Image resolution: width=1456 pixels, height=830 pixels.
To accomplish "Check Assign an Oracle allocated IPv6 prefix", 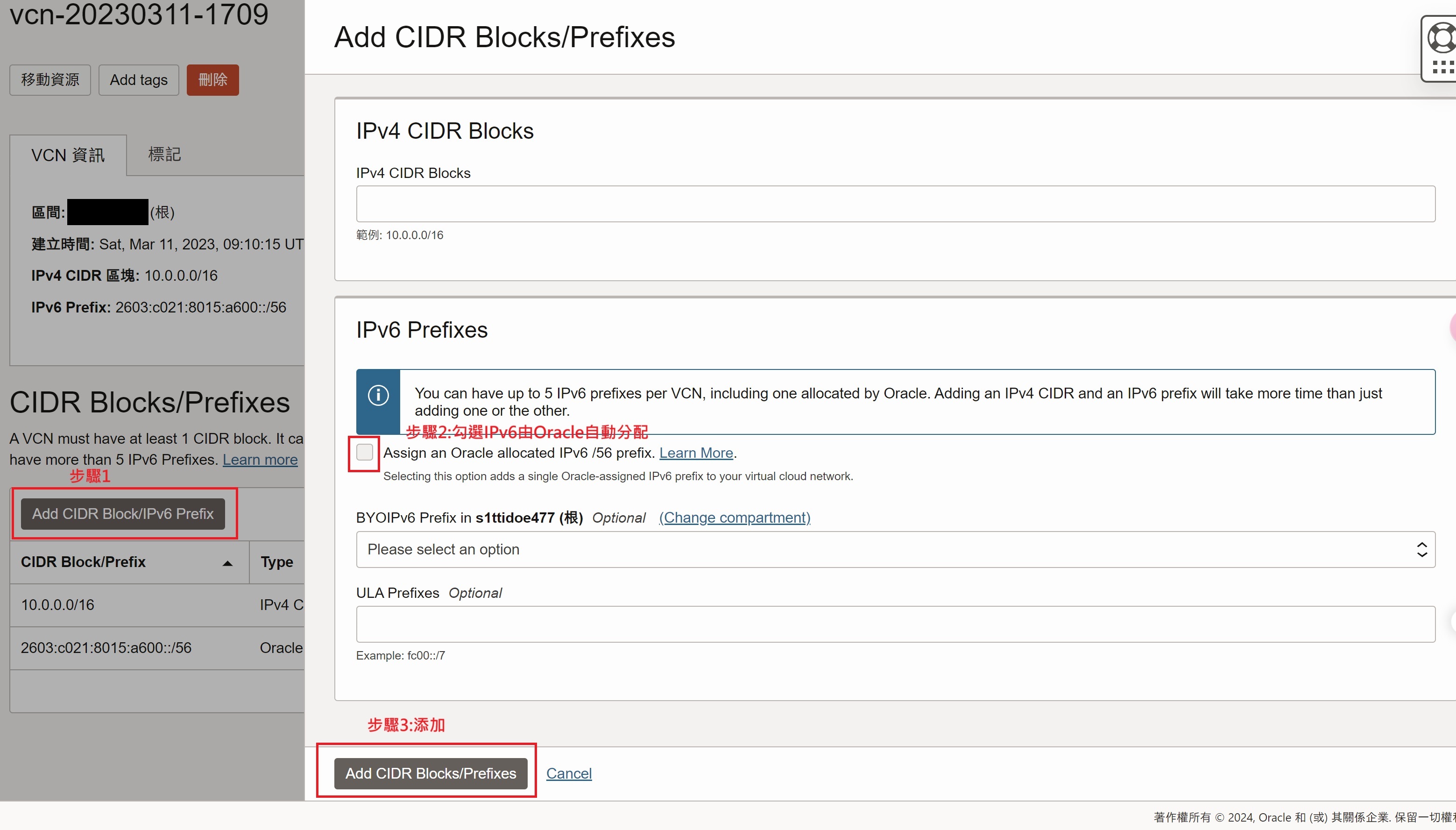I will tap(365, 453).
